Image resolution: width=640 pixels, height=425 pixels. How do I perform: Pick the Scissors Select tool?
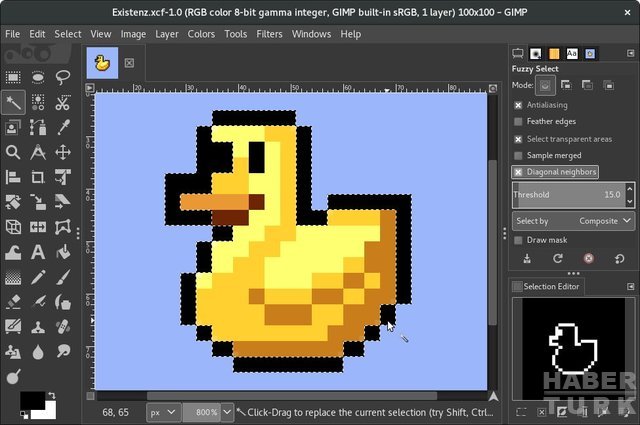click(x=63, y=102)
